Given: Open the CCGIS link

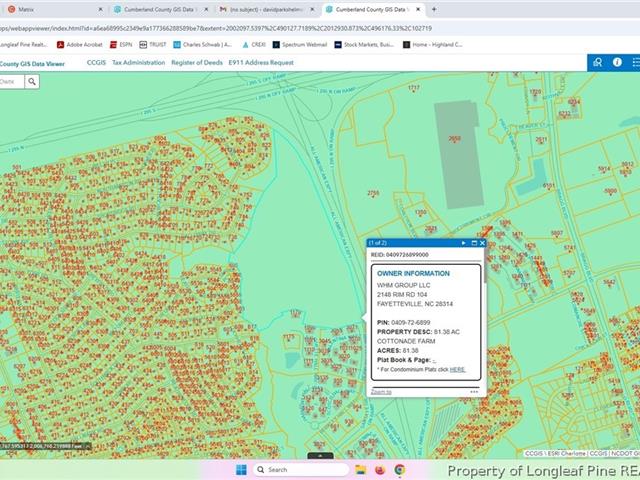Looking at the screenshot, I should click(97, 62).
